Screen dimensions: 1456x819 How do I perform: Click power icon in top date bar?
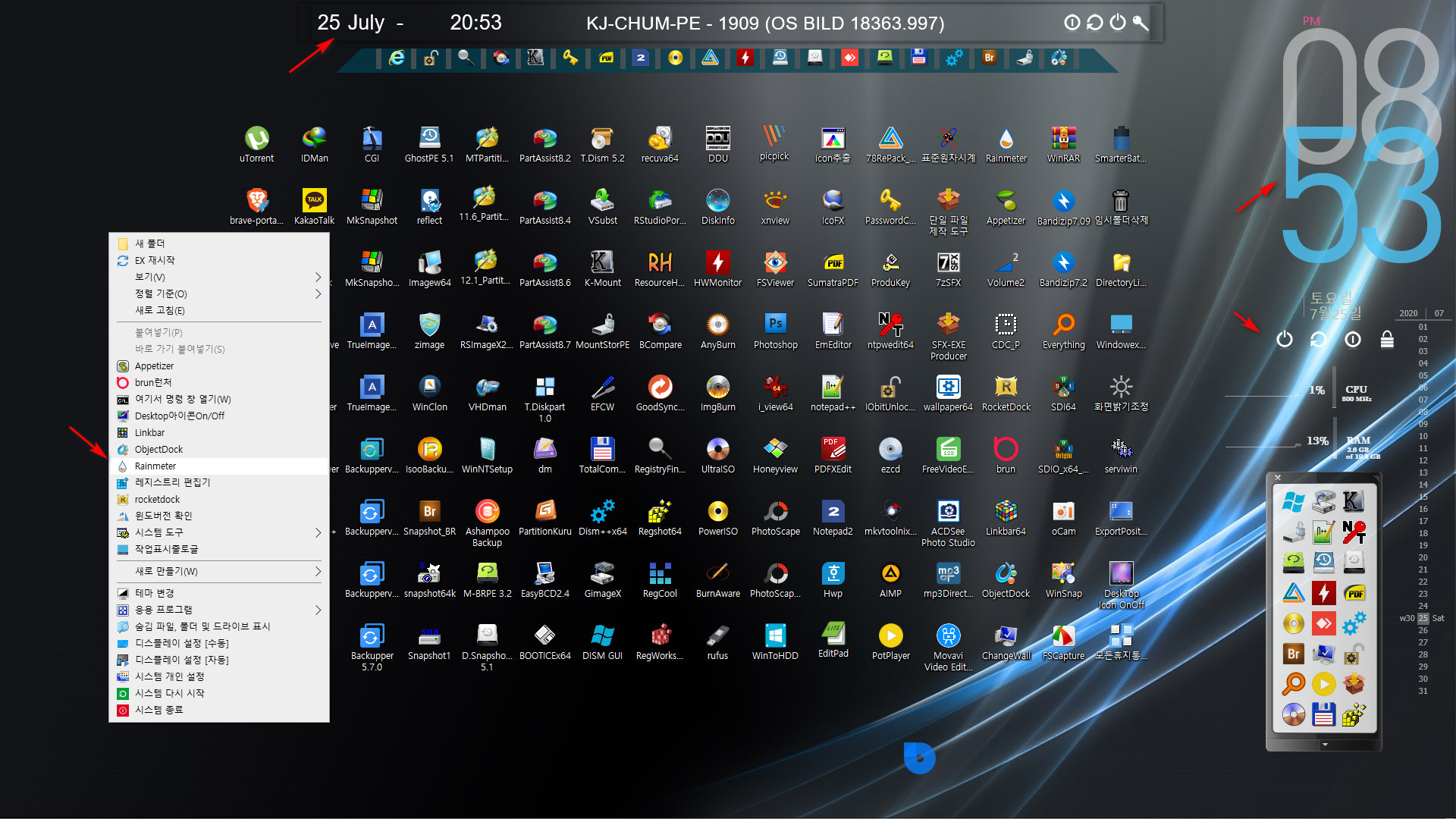point(1118,22)
